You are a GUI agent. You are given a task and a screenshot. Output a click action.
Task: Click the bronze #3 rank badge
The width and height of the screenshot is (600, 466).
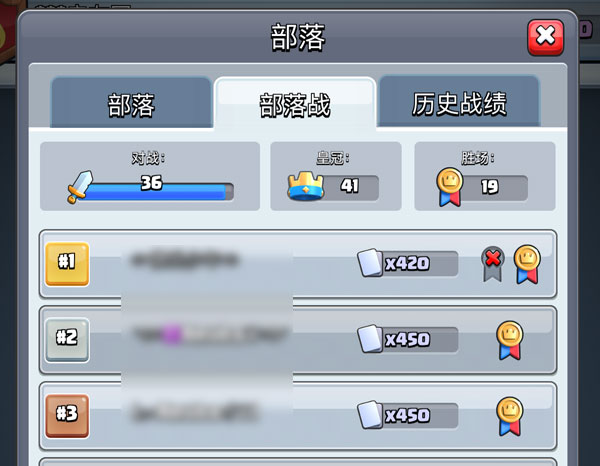67,416
